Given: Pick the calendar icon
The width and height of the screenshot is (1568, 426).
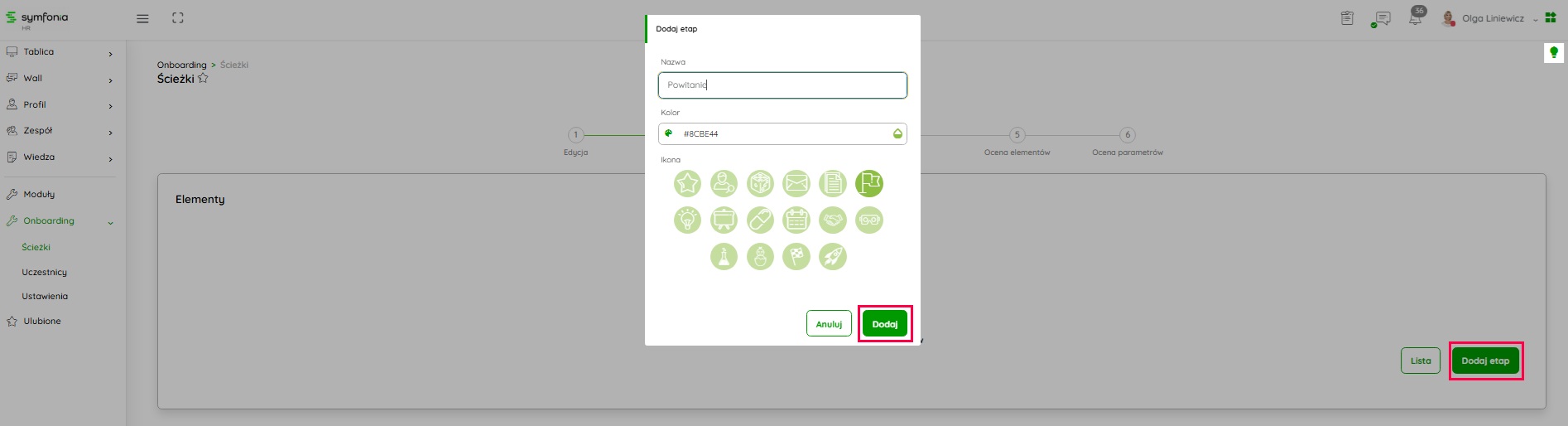Looking at the screenshot, I should [x=796, y=220].
